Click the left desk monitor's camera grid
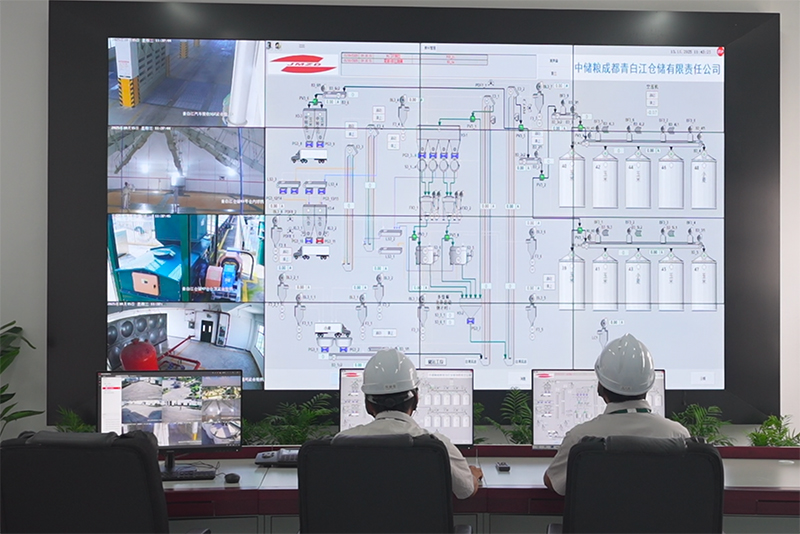800x534 pixels. coord(169,409)
